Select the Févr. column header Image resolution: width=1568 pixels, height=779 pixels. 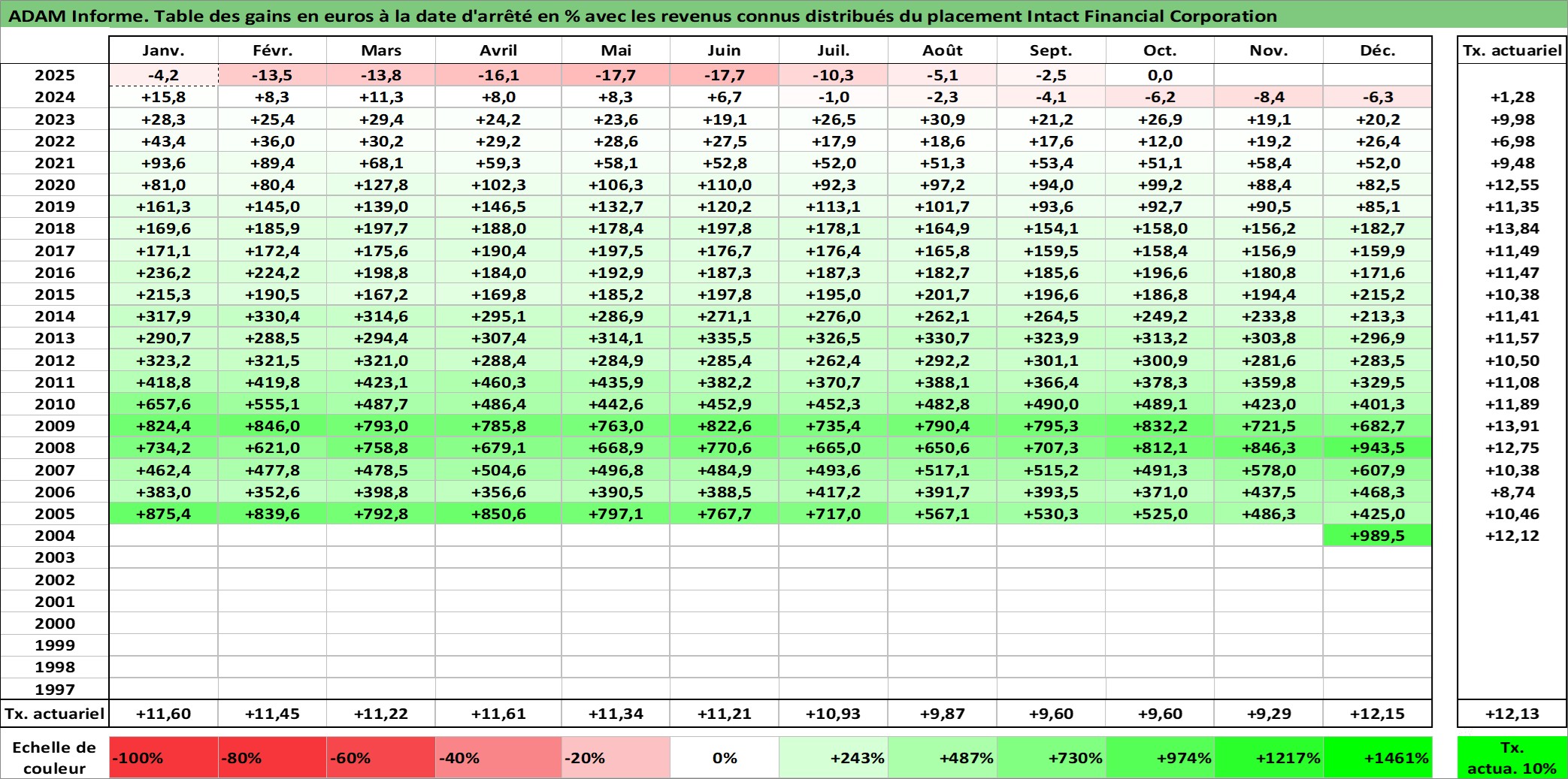pos(272,50)
